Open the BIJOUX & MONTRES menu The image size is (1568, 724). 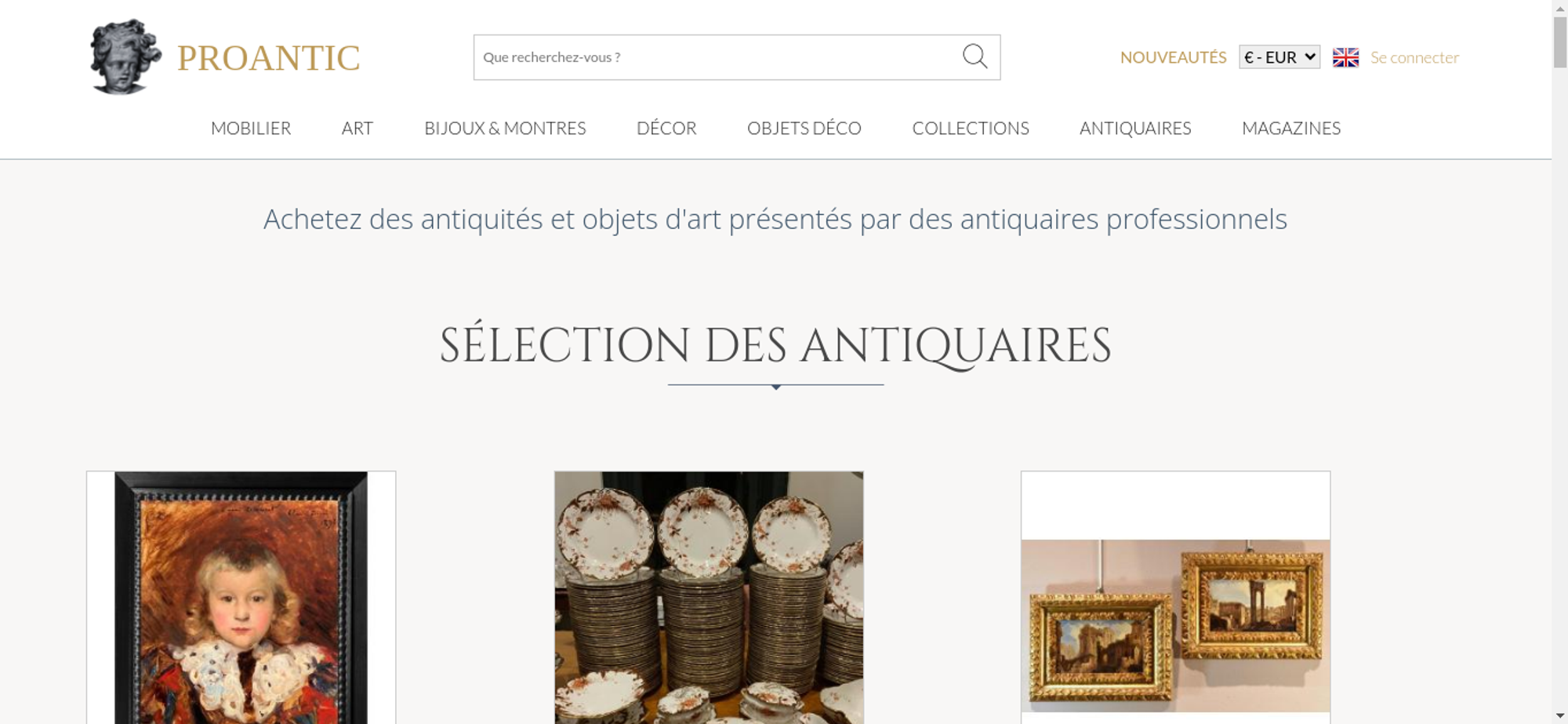point(505,128)
